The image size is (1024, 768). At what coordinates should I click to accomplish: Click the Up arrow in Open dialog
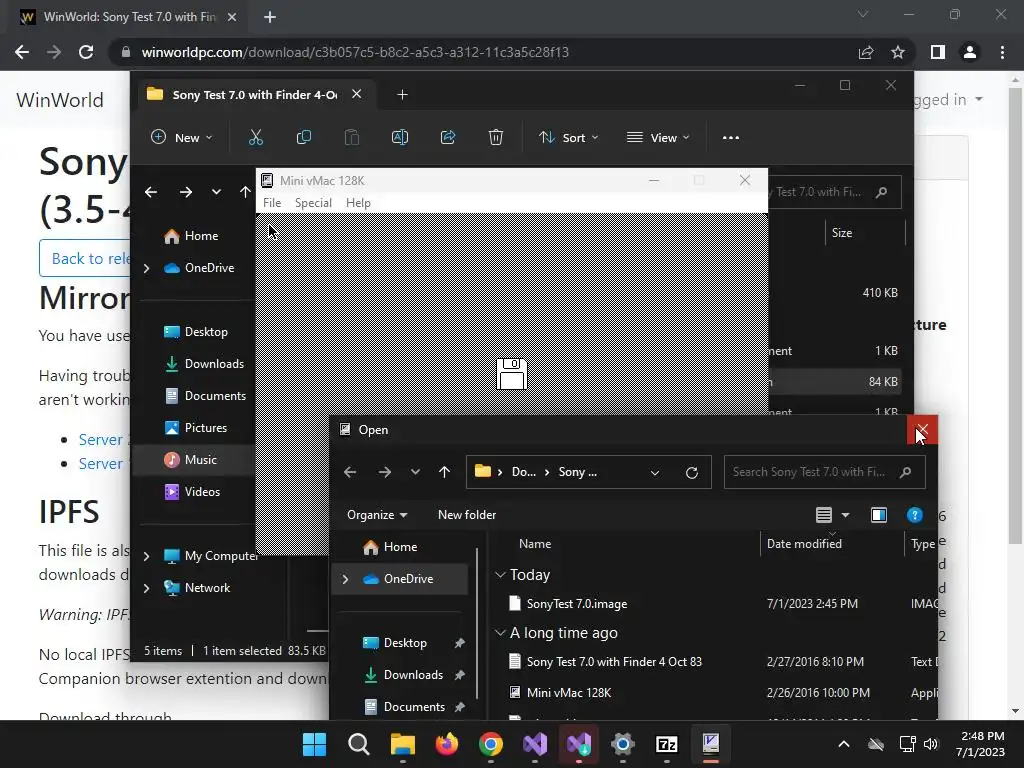[x=445, y=472]
